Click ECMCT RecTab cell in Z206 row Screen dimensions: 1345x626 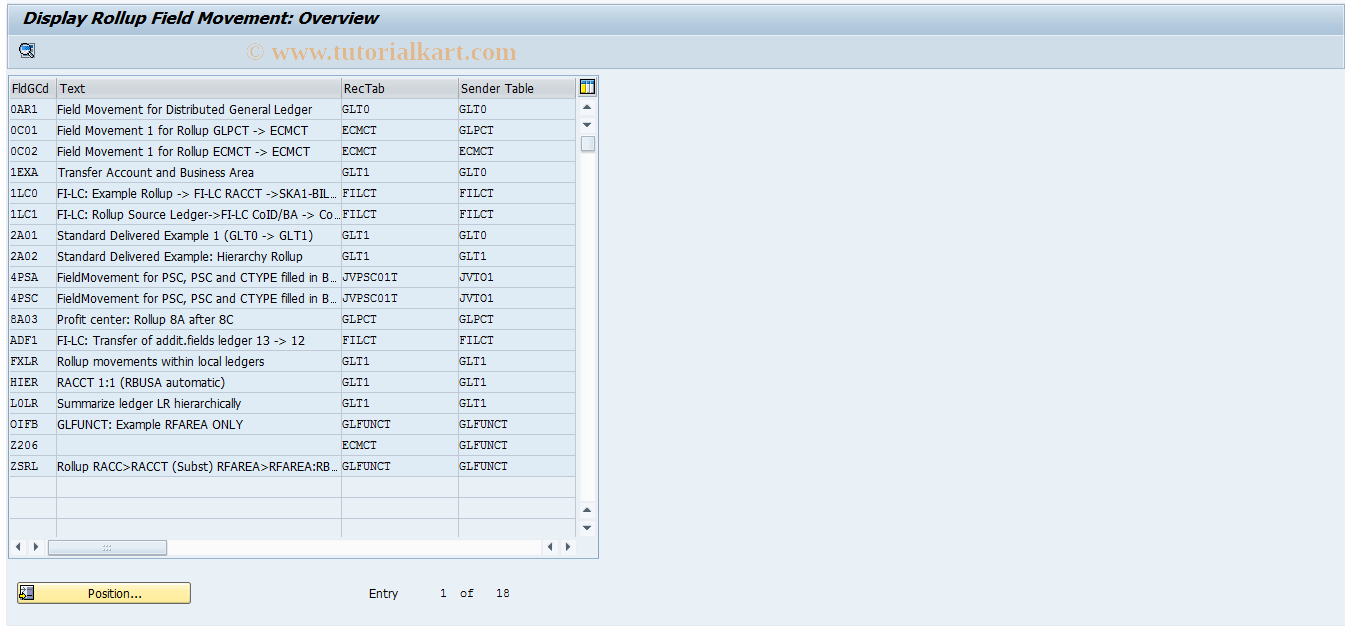pos(400,445)
